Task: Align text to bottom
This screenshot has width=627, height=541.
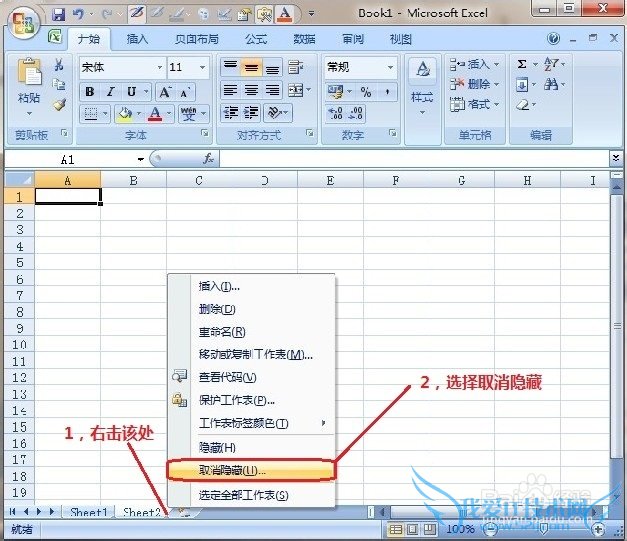Action: (272, 67)
